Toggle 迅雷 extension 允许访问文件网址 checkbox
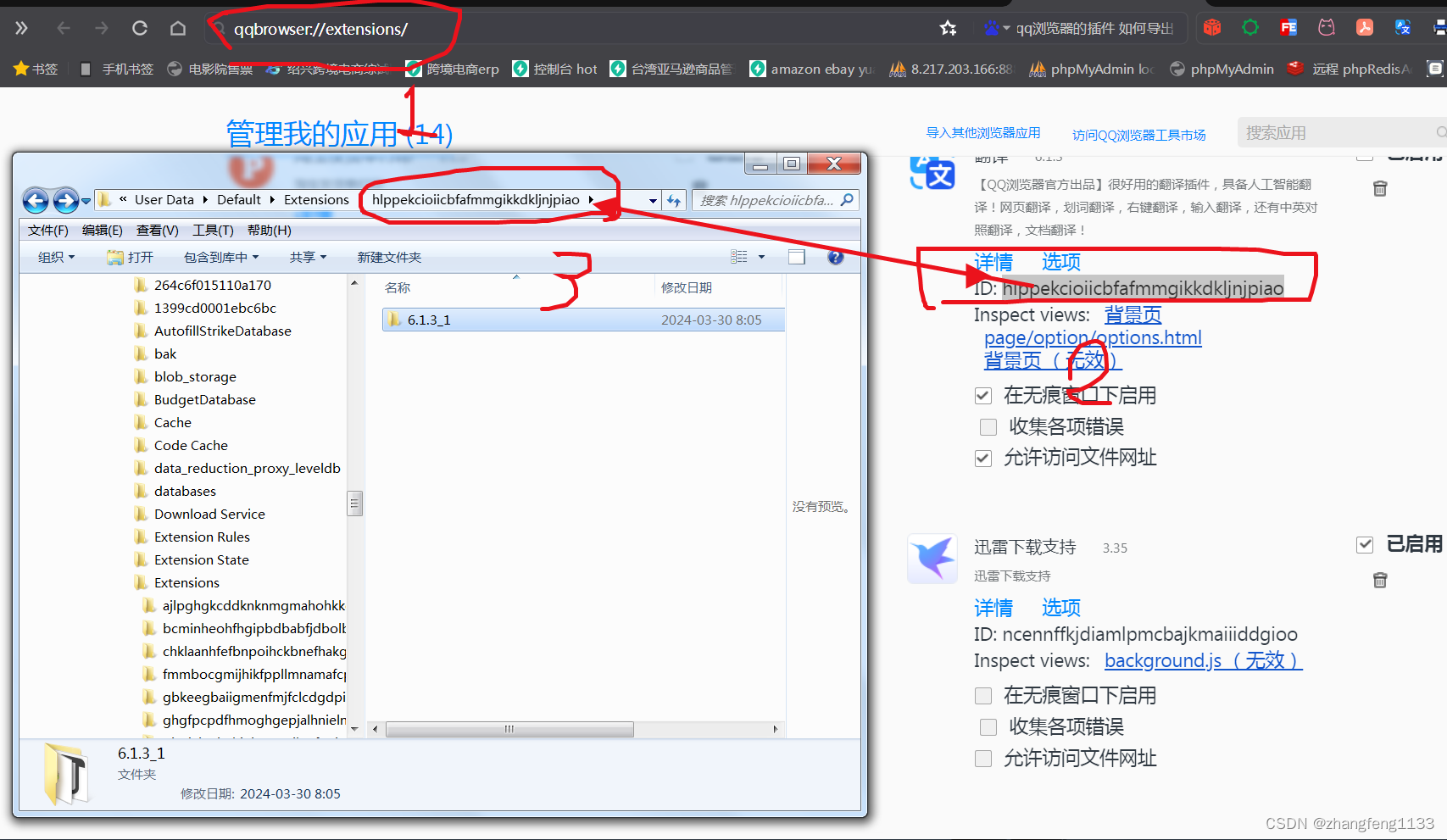Screen dimensions: 1447x840 pyautogui.click(x=983, y=759)
